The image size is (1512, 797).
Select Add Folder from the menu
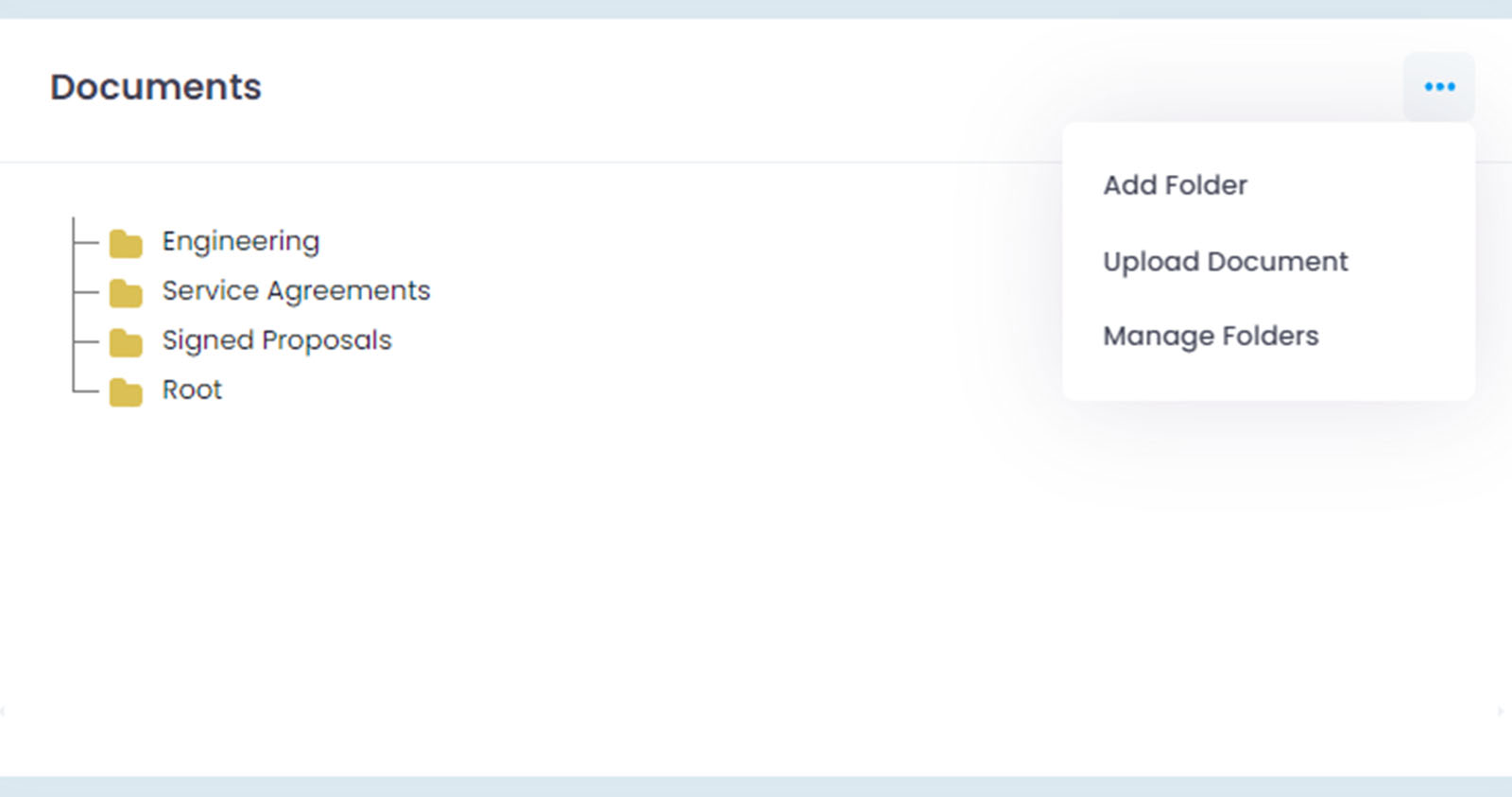pyautogui.click(x=1175, y=185)
